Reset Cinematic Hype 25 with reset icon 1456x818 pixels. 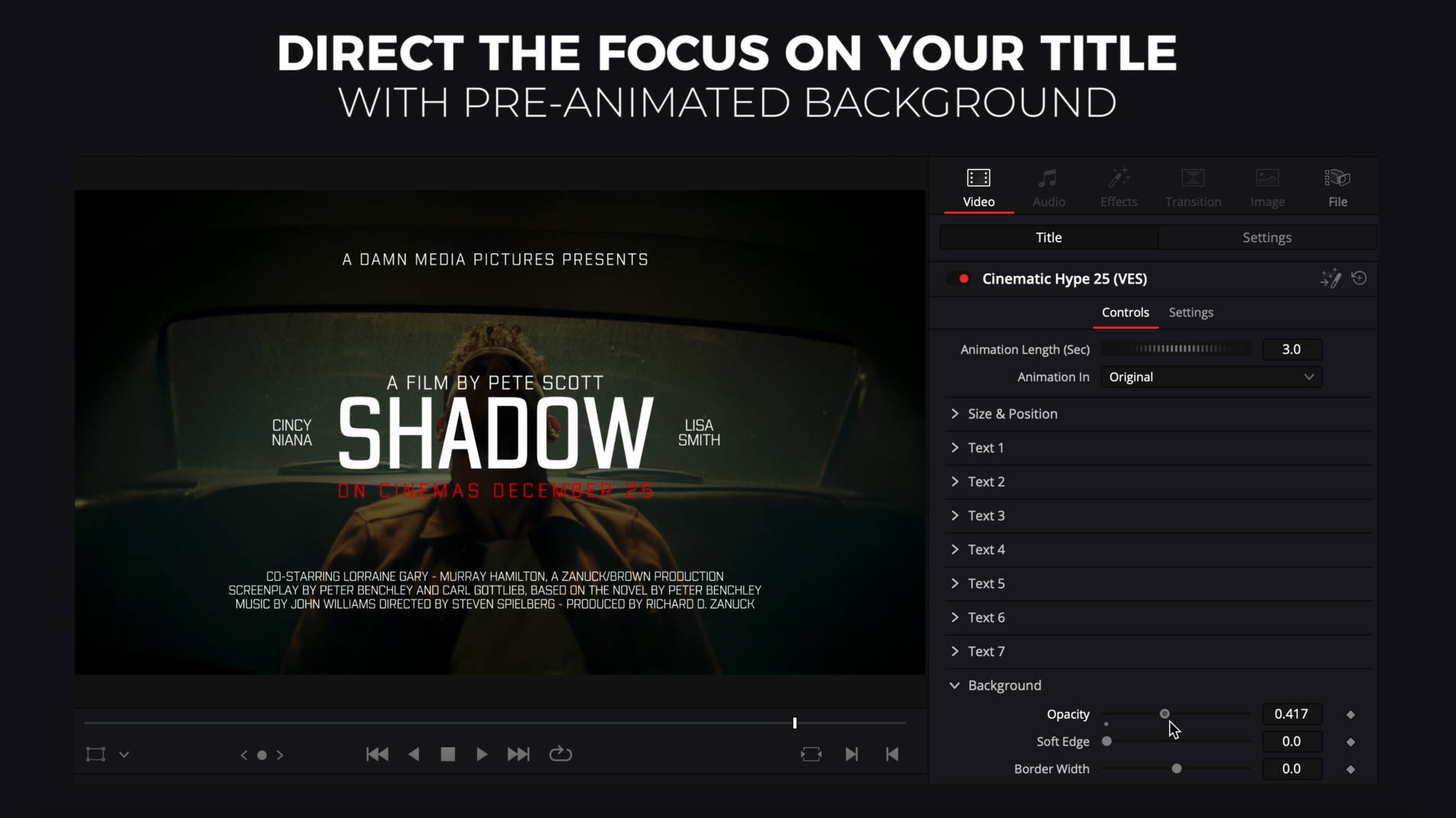click(1359, 278)
